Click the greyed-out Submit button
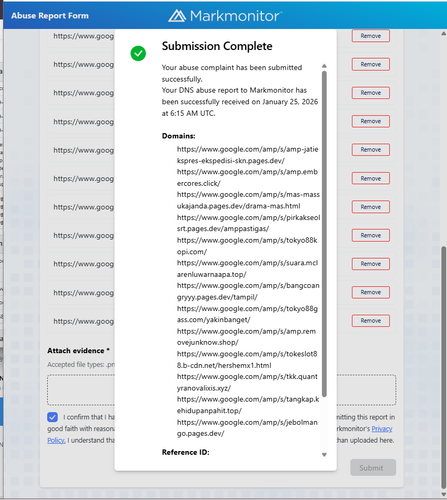447x500 pixels. 373,468
